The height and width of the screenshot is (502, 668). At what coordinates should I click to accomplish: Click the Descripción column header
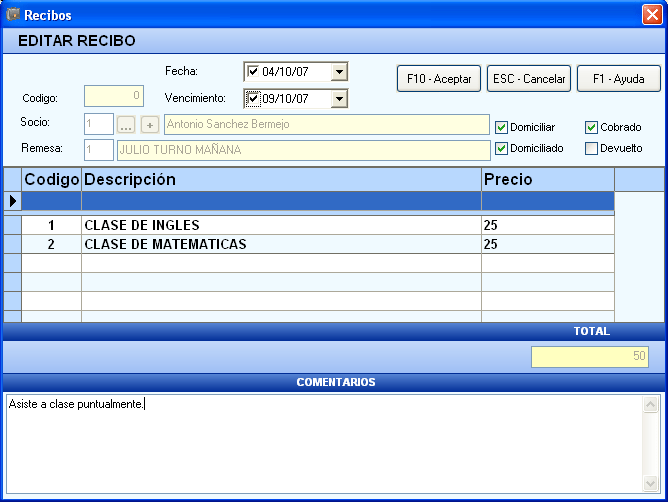tap(281, 179)
